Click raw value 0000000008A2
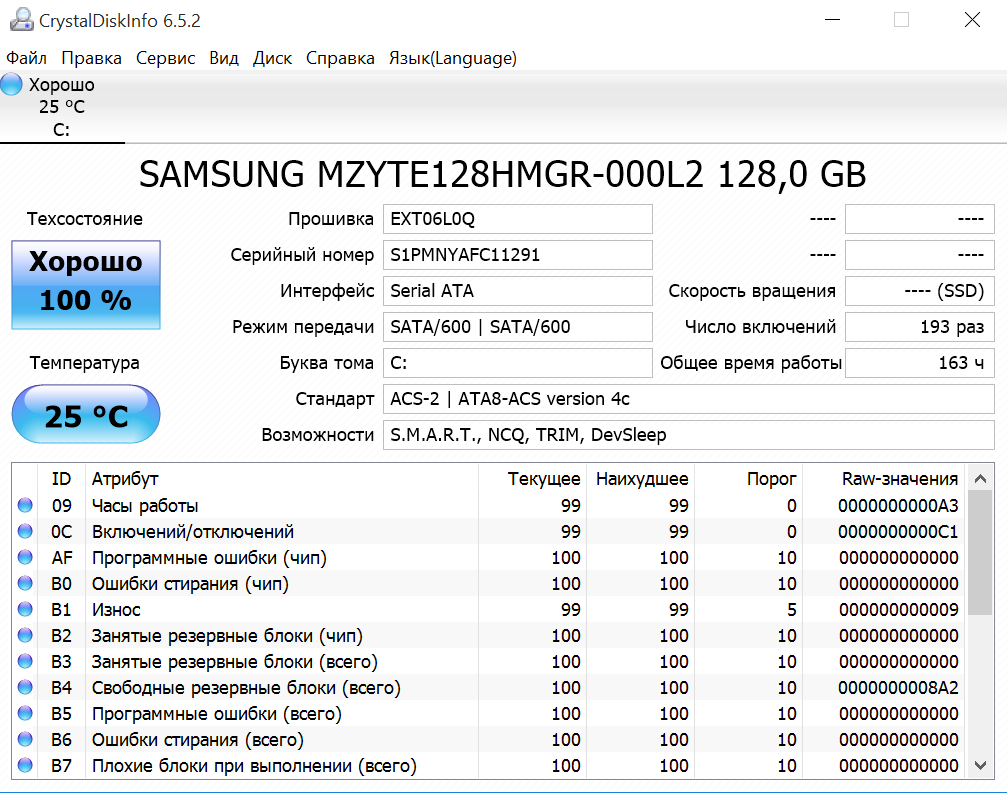The width and height of the screenshot is (1007, 793). point(898,688)
